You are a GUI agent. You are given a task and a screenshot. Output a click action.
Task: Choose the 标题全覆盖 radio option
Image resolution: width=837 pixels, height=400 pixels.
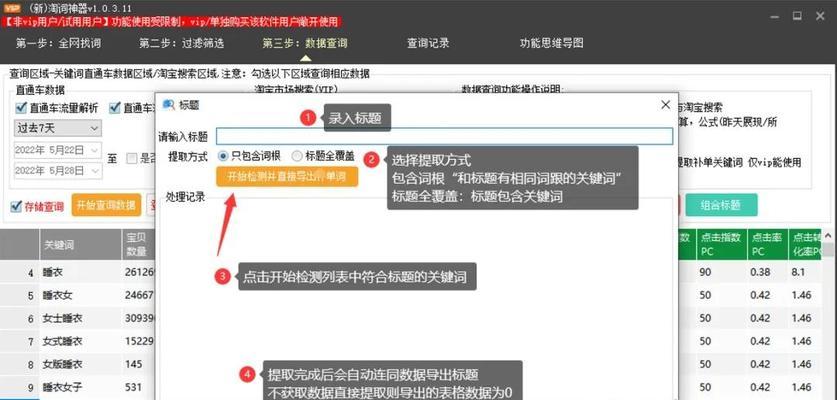point(297,156)
